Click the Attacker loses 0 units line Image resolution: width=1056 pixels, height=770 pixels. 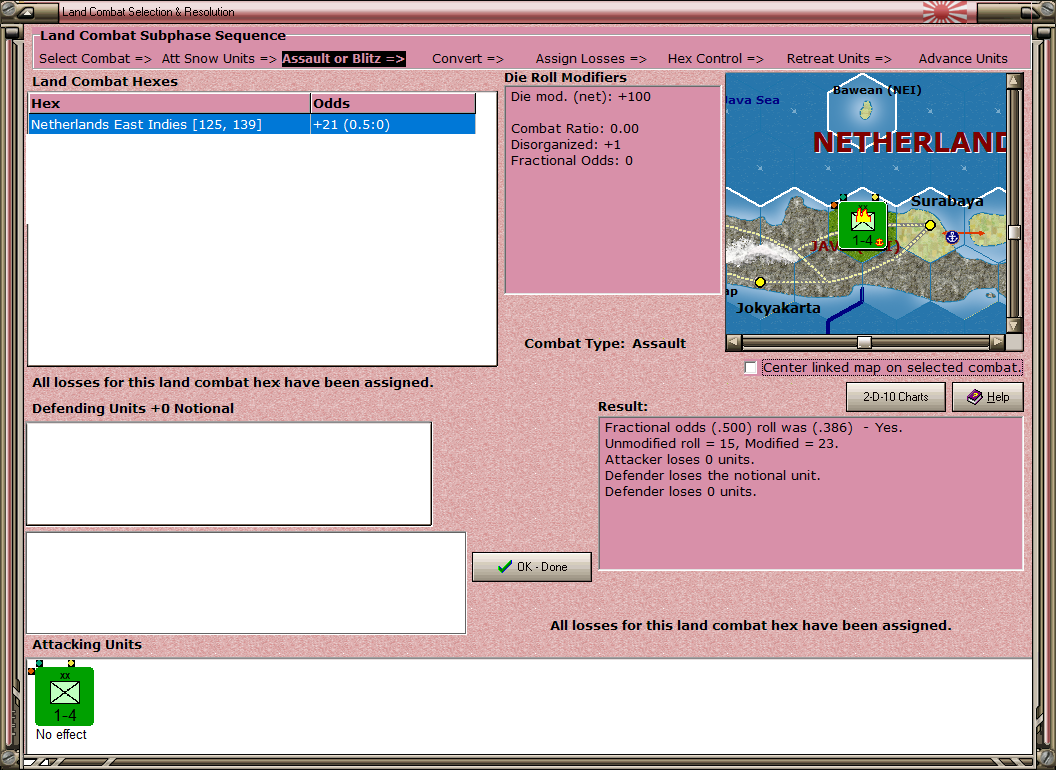[680, 459]
